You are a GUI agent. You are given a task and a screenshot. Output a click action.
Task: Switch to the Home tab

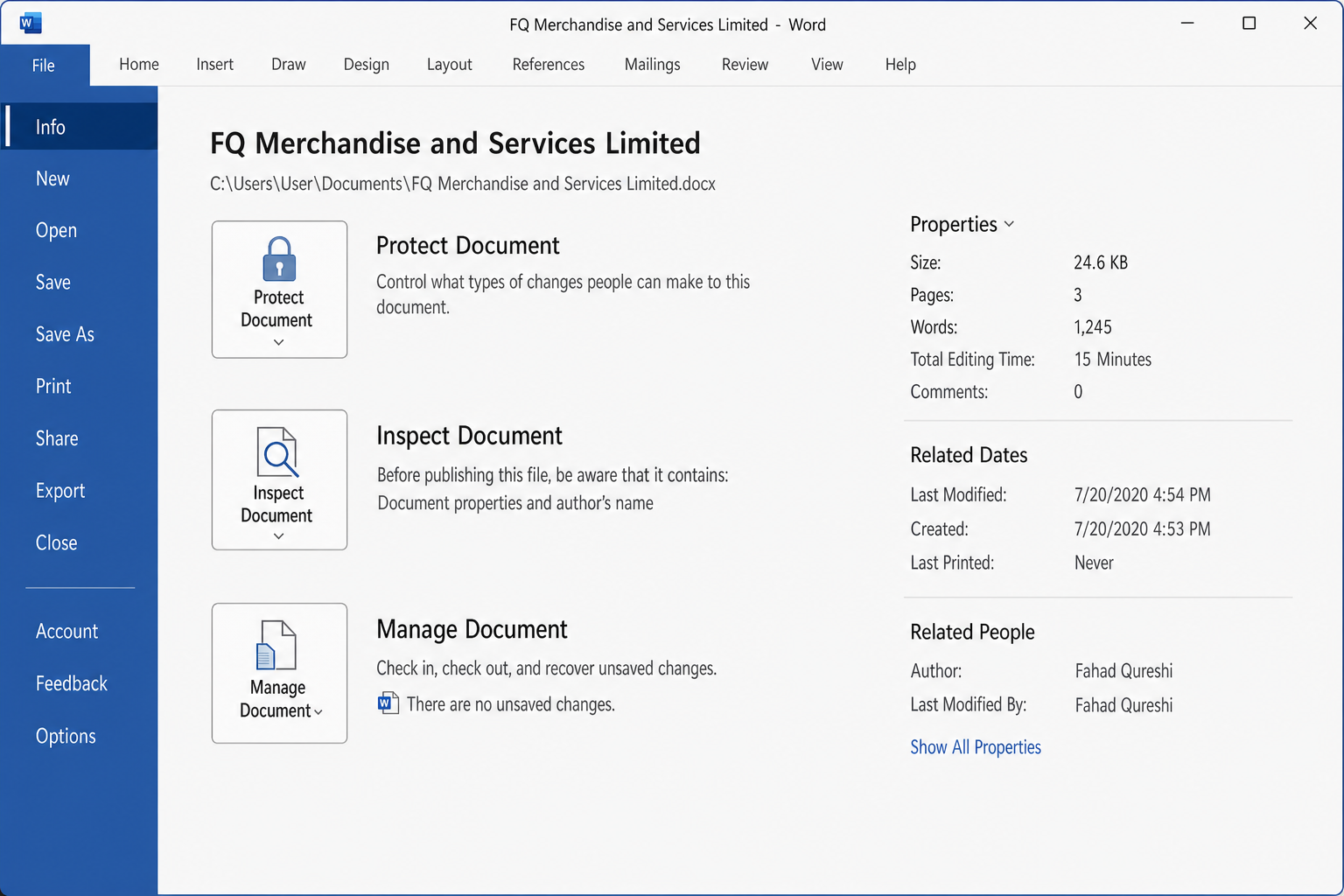[x=139, y=65]
